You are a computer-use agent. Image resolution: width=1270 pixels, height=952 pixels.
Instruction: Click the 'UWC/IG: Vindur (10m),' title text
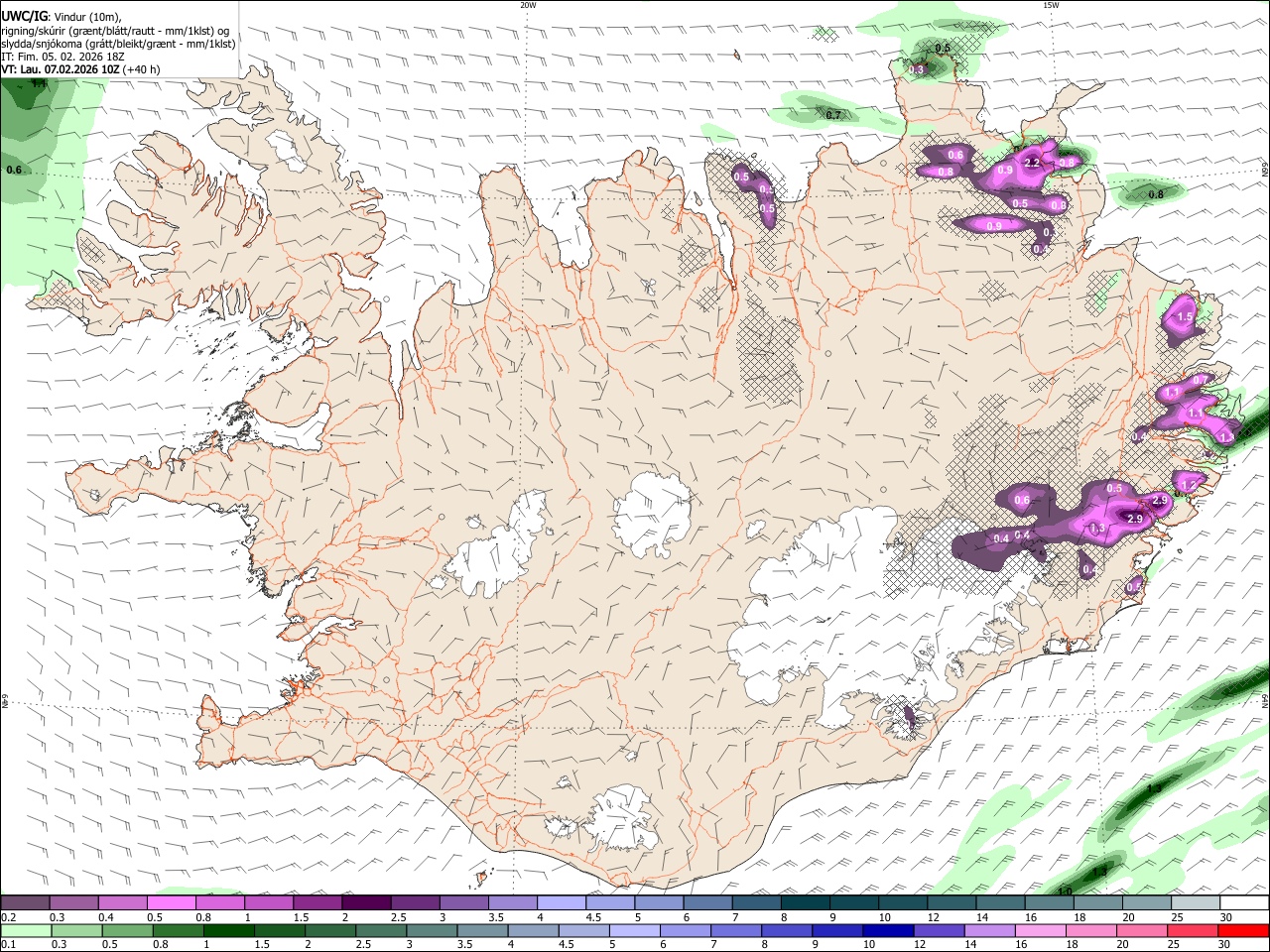point(62,17)
